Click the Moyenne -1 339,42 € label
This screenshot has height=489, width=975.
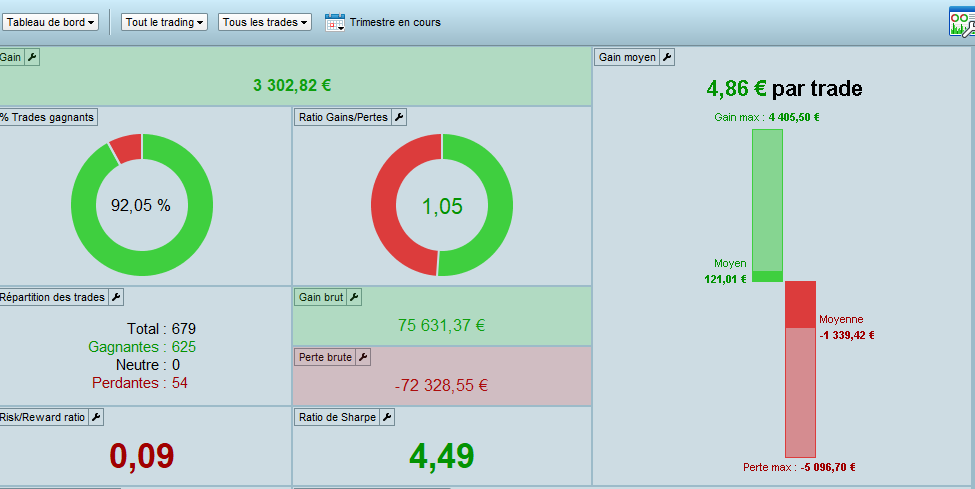(847, 327)
